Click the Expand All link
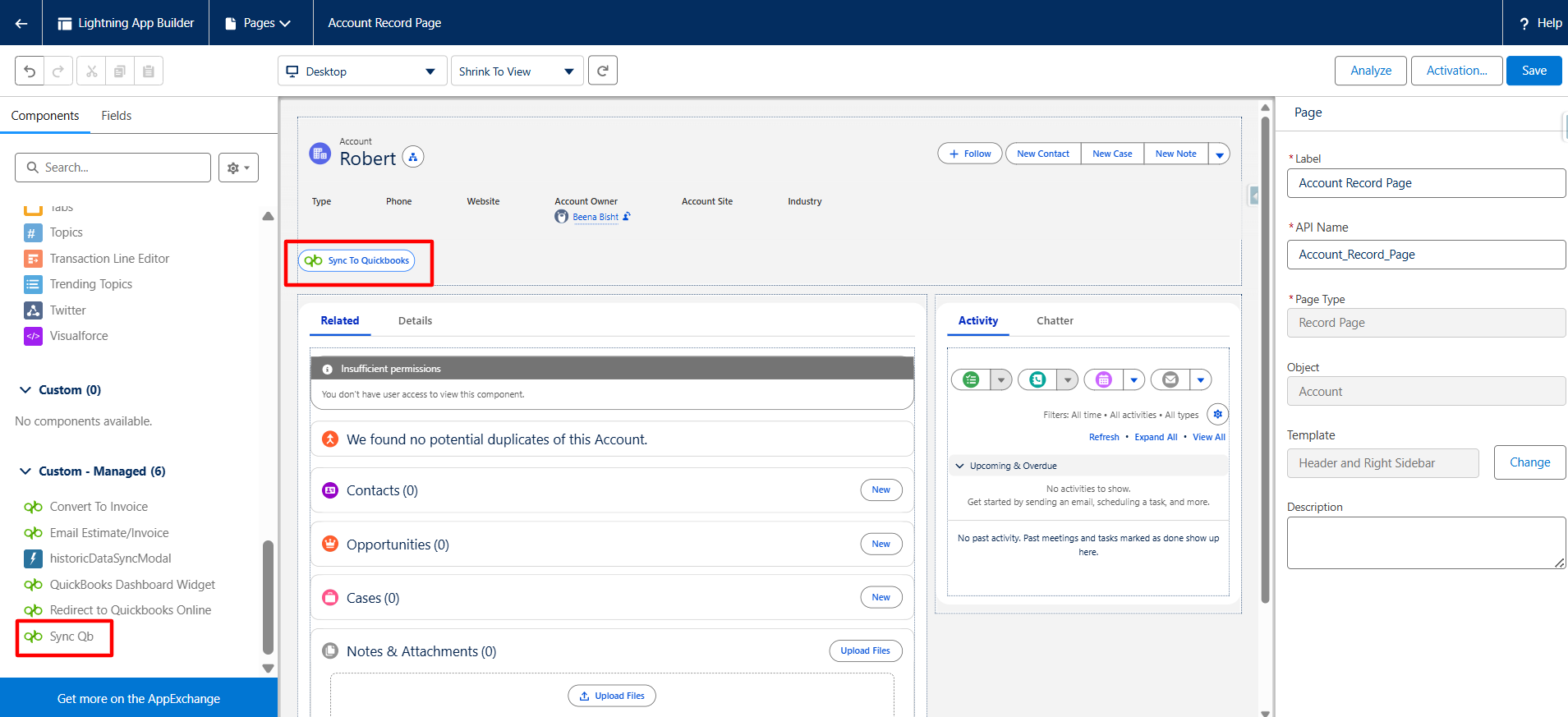1568x717 pixels. (1155, 437)
